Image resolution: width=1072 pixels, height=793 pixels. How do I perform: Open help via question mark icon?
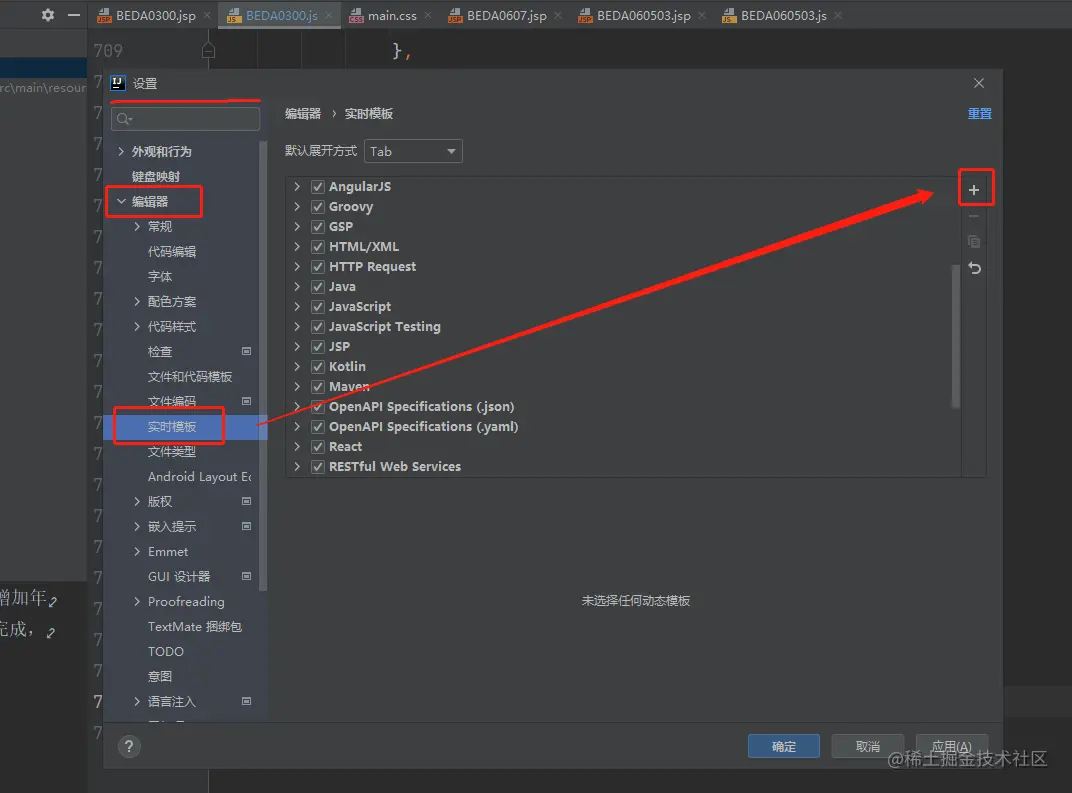coord(129,747)
